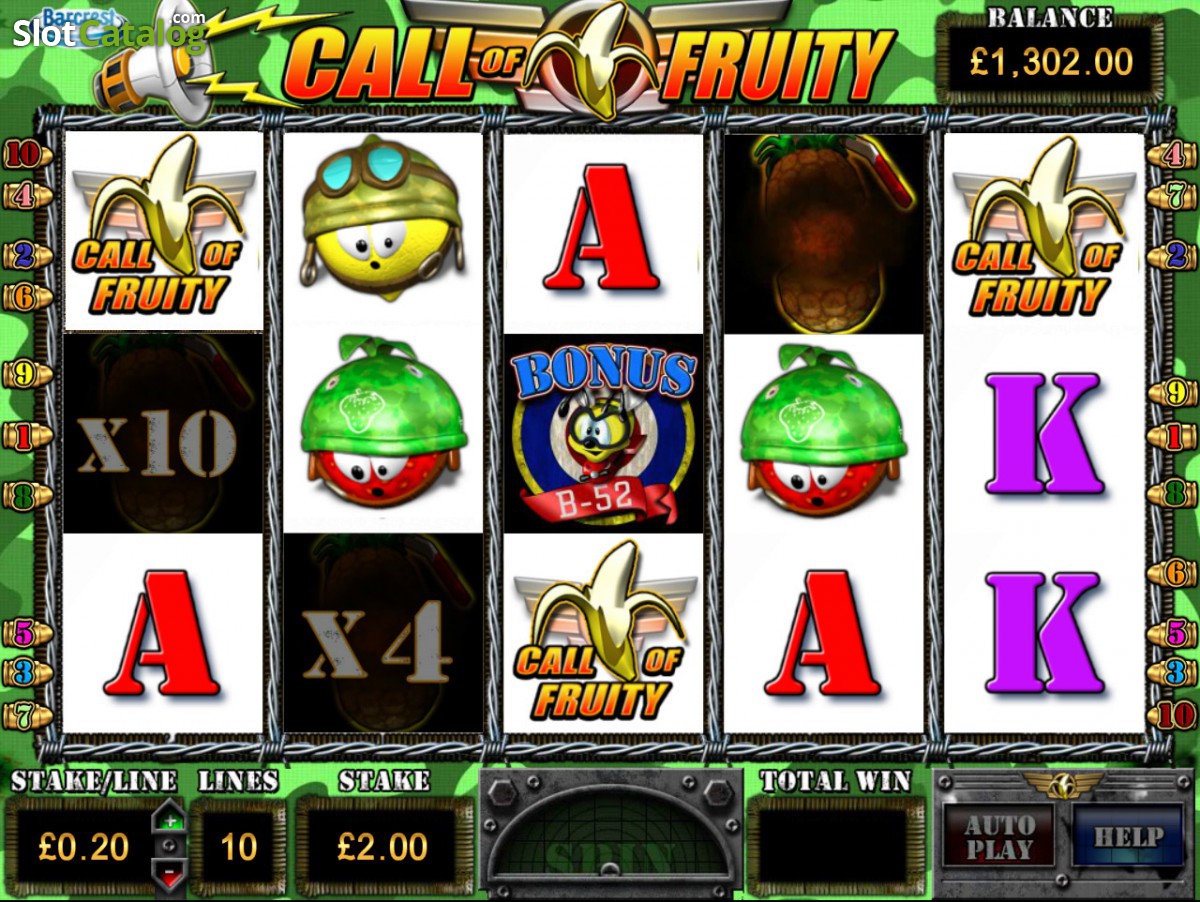Screen dimensions: 1200x902
Task: Click the £2.00 total stake display
Action: click(383, 847)
